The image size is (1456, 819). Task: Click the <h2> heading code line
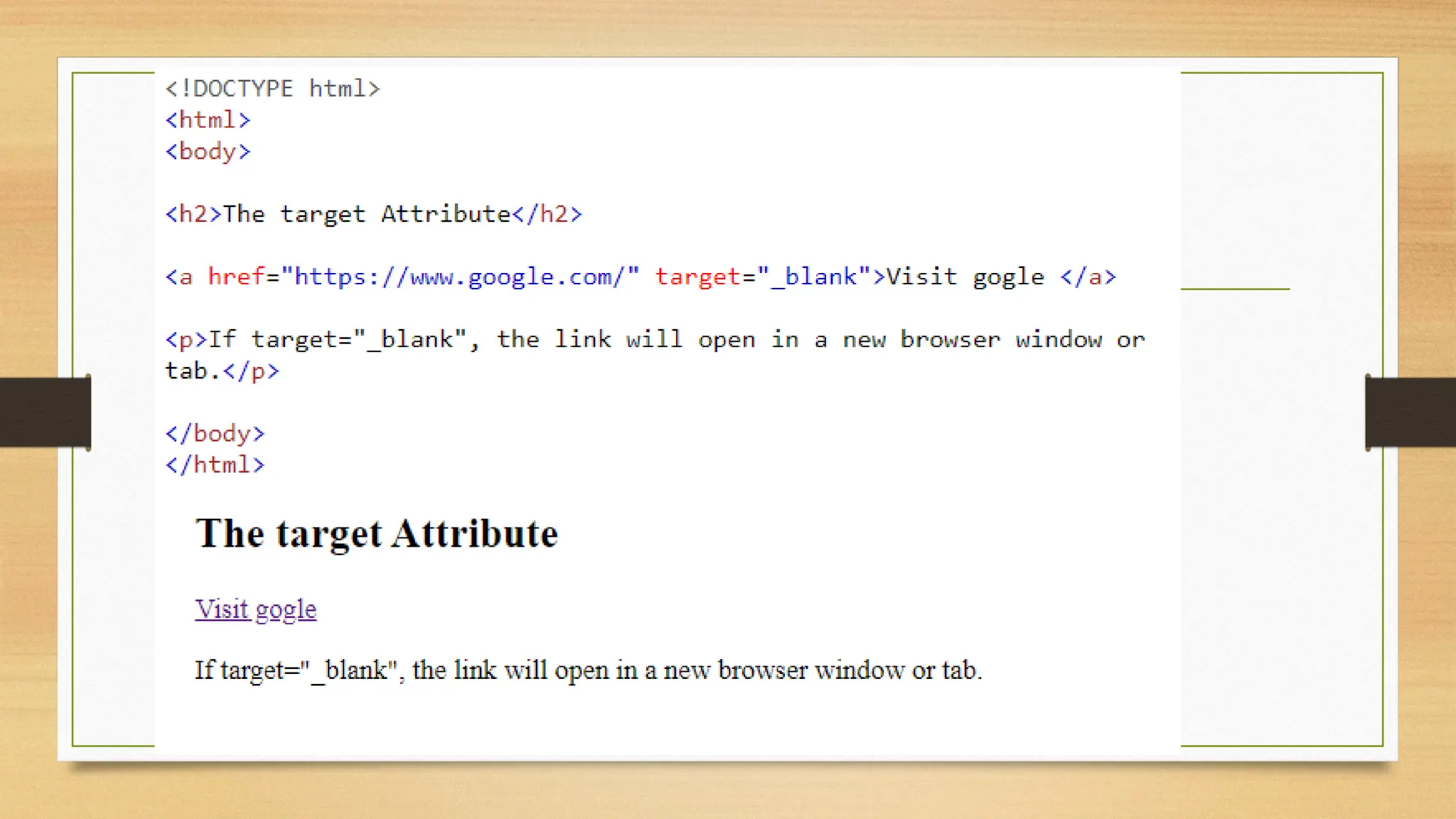coord(373,214)
